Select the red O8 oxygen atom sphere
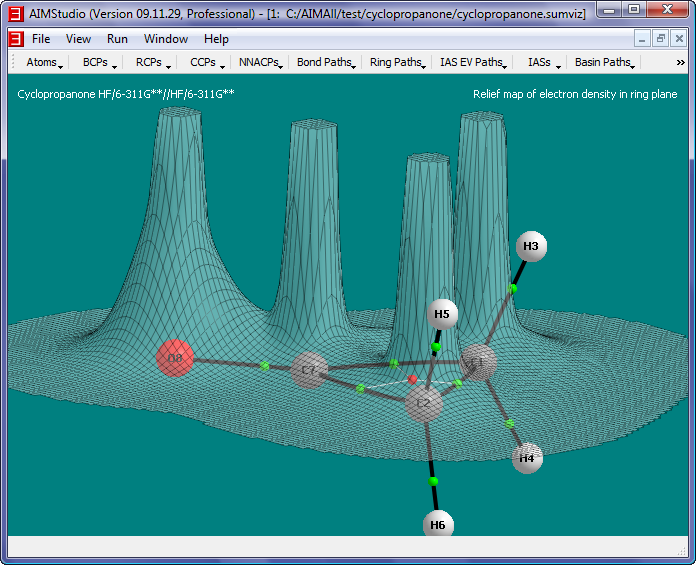The width and height of the screenshot is (696, 565). point(175,358)
